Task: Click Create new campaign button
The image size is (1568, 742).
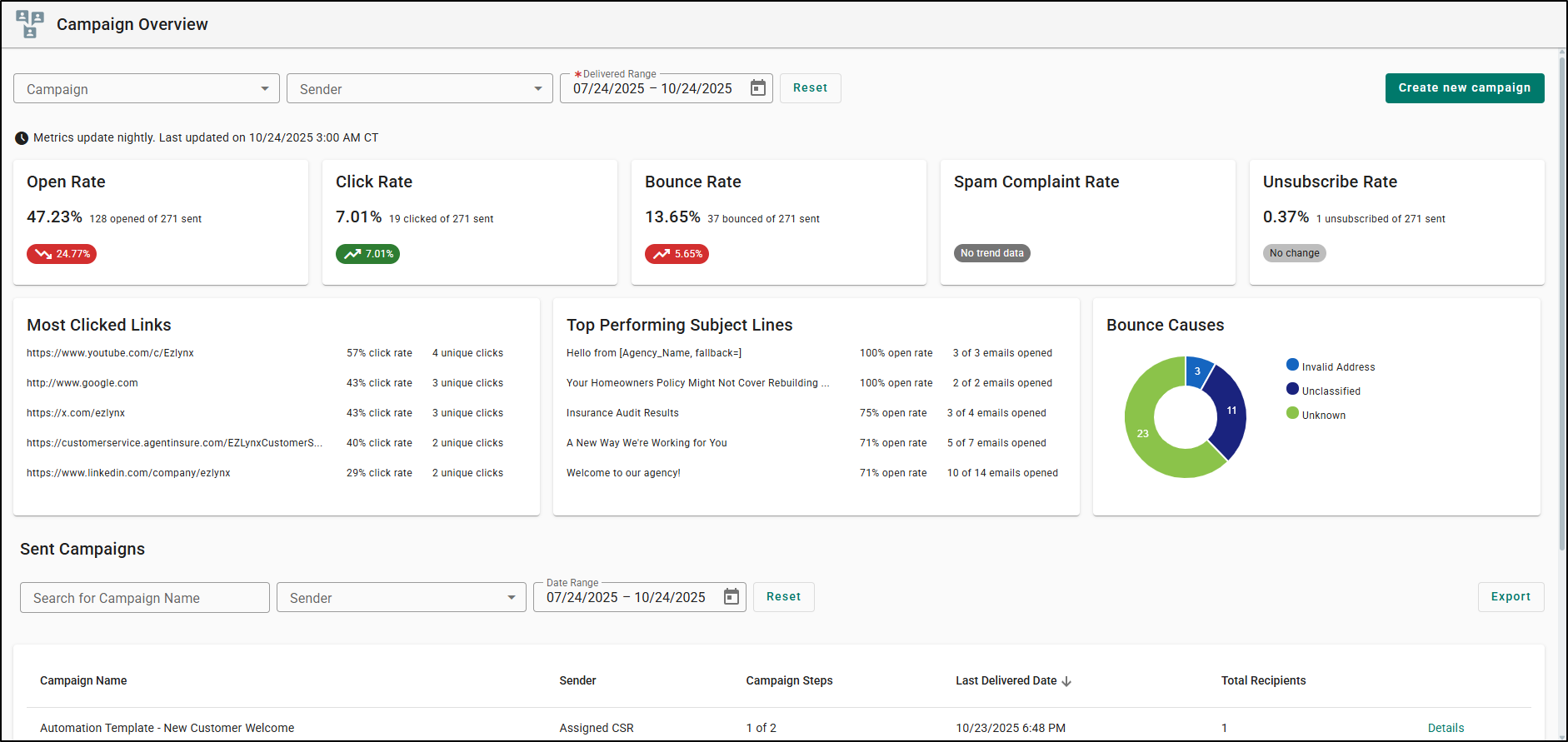Action: (x=1465, y=88)
